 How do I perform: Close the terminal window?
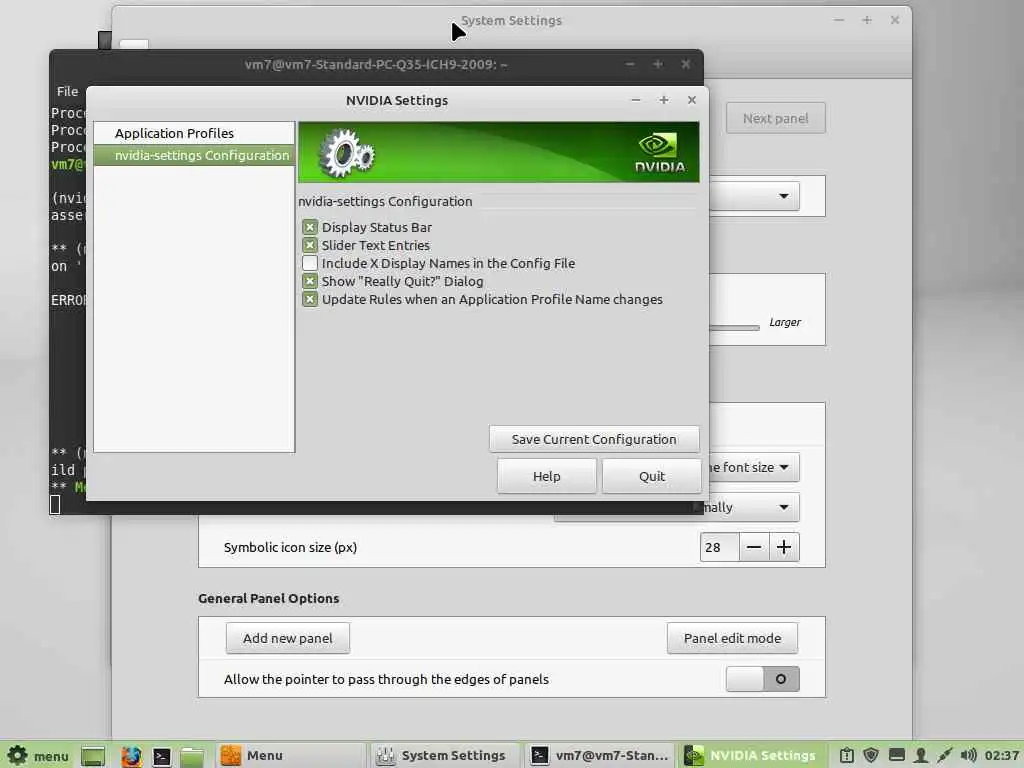coord(686,64)
